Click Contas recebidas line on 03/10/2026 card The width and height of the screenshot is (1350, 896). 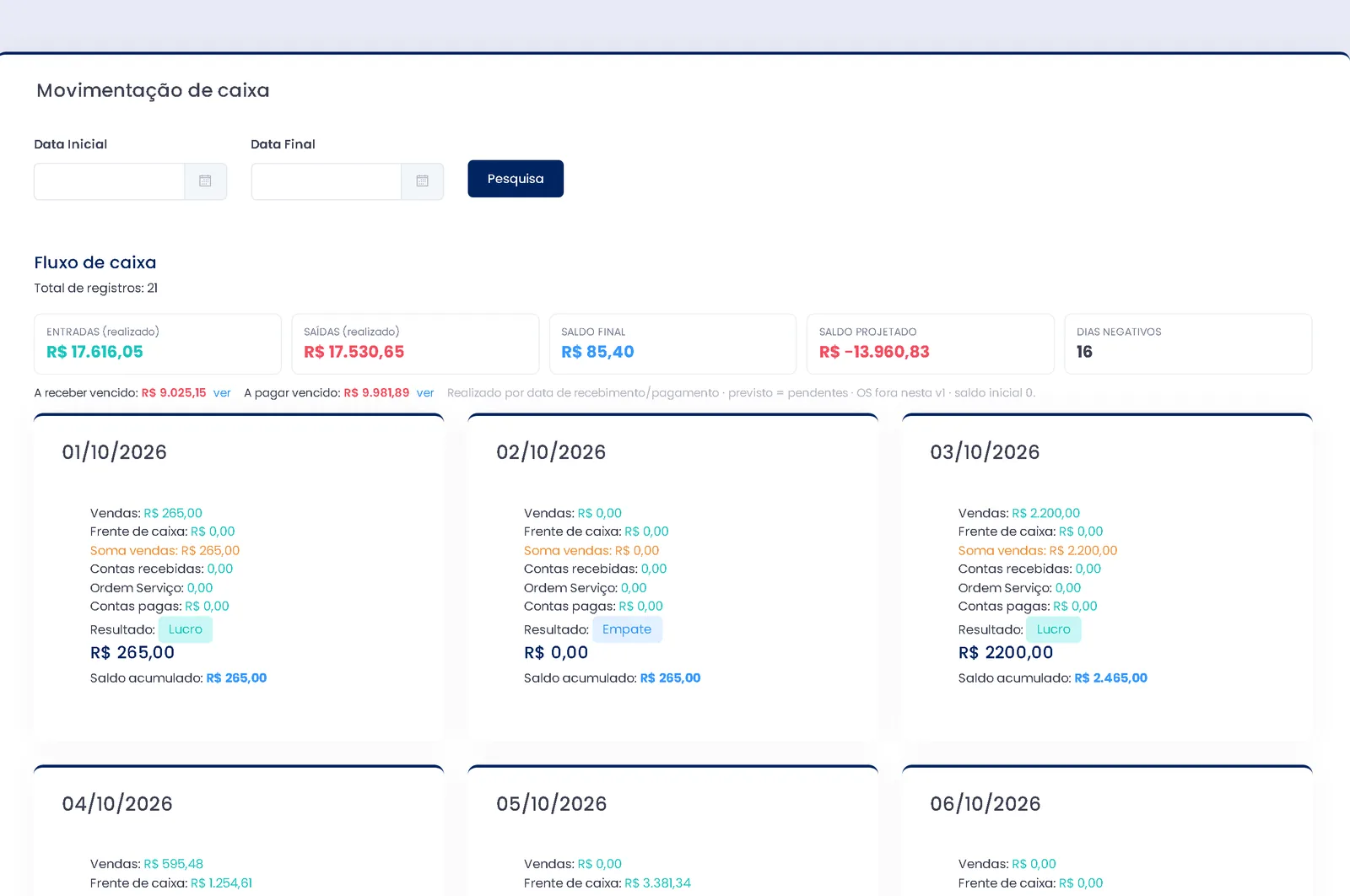click(1029, 569)
